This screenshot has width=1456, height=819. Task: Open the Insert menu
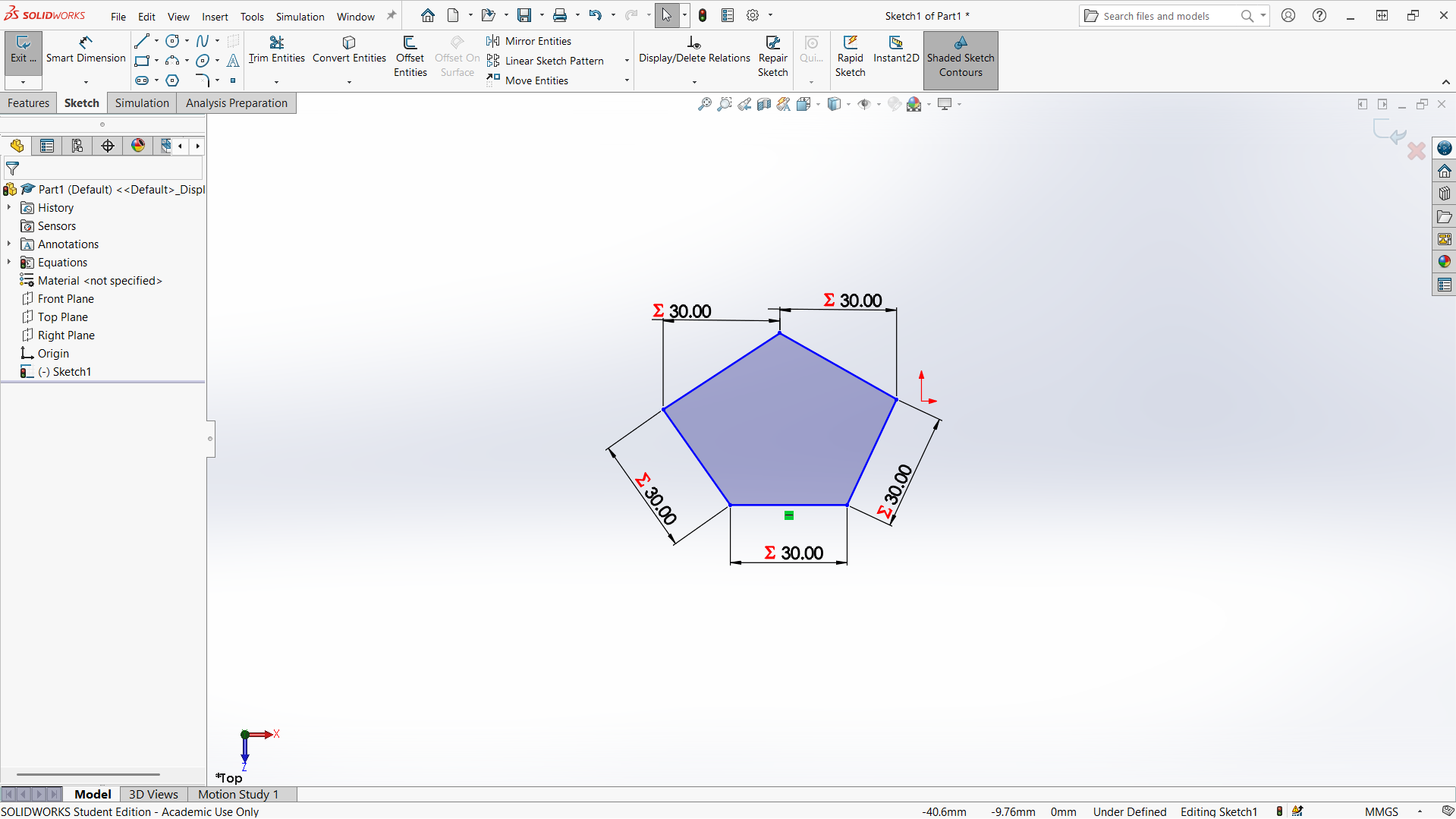point(215,16)
